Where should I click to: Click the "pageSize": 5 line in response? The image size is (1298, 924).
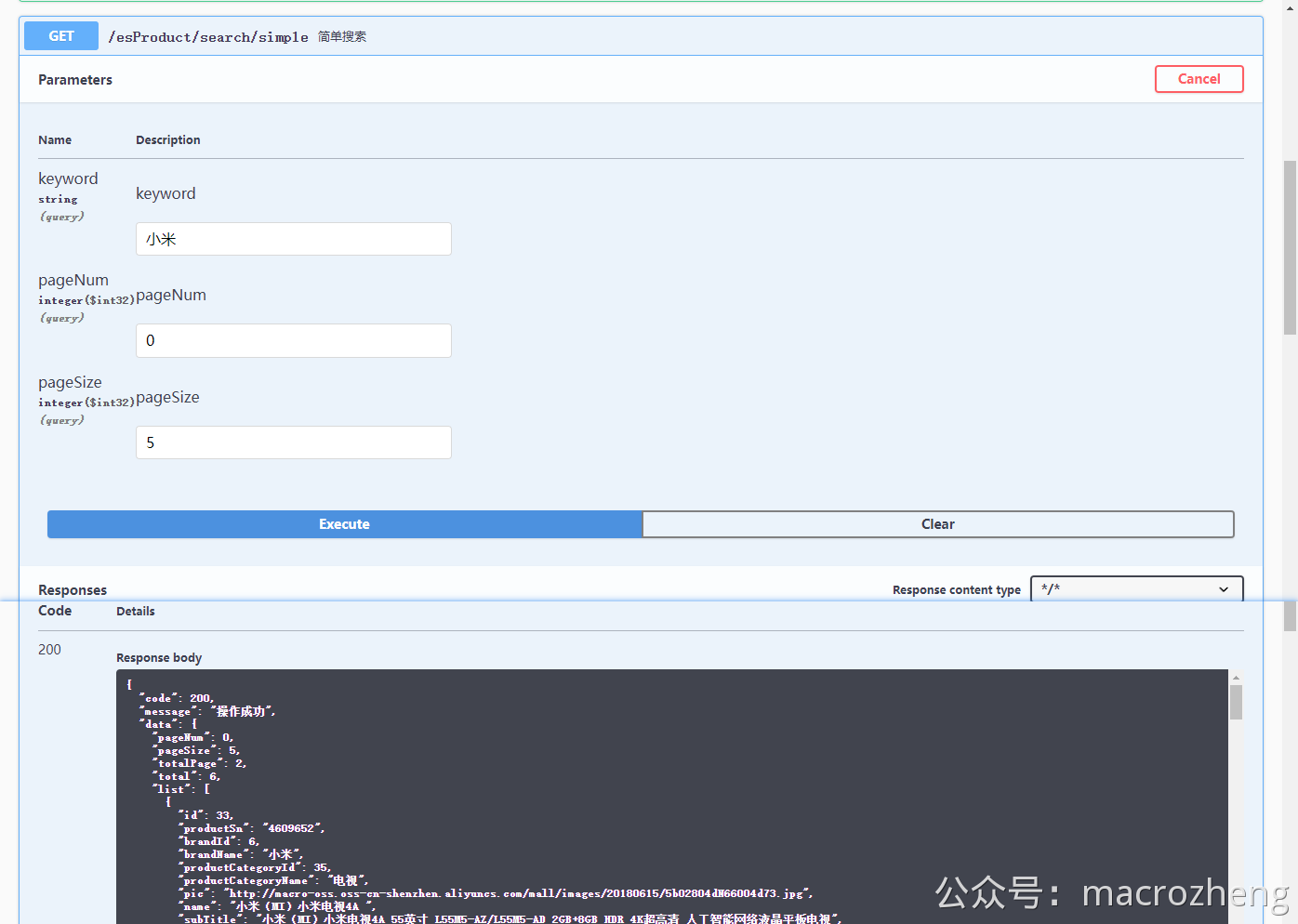[196, 750]
